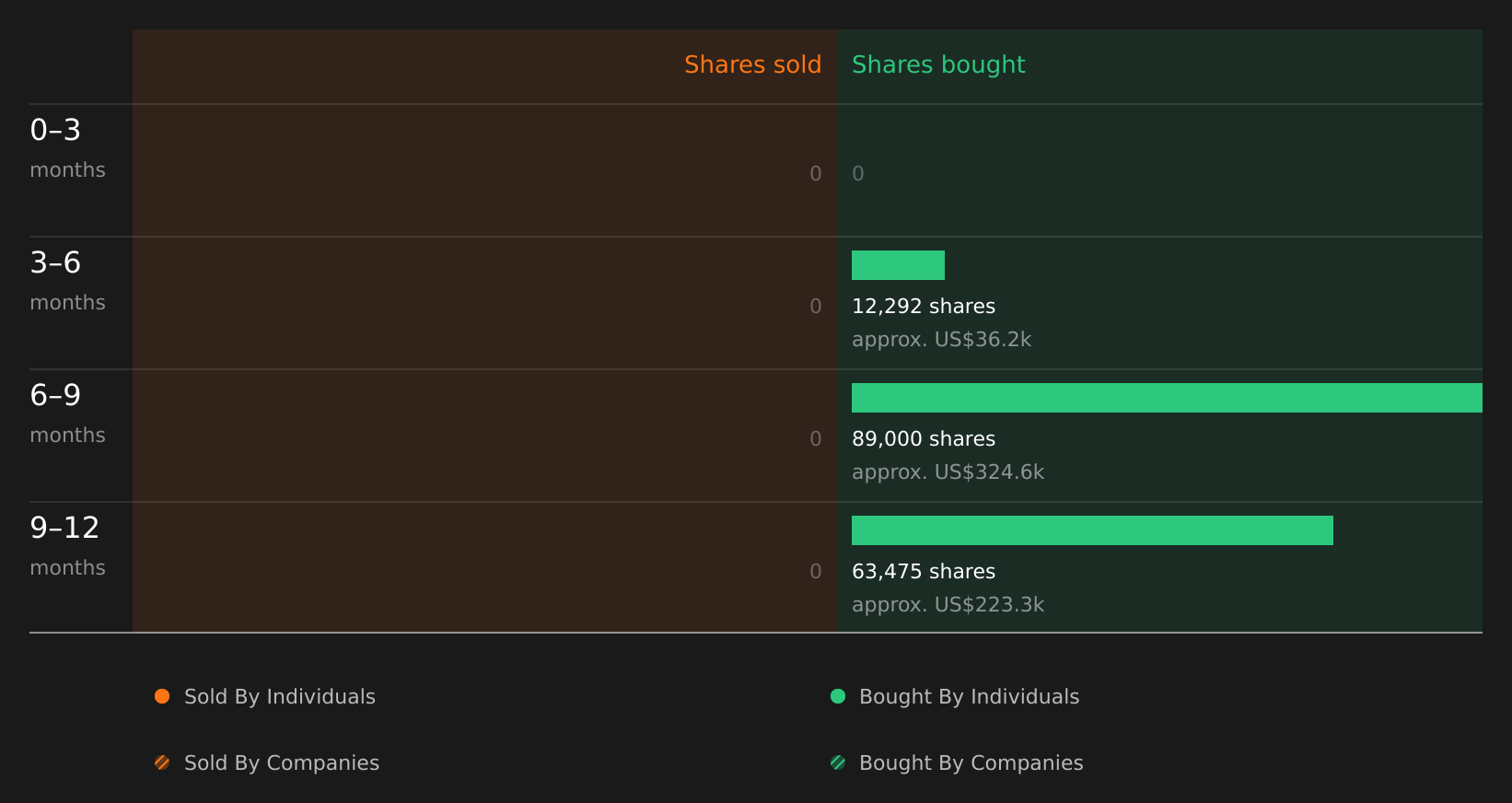Select the 3–6 months row label
Screen dimensions: 1512x803
click(67, 281)
